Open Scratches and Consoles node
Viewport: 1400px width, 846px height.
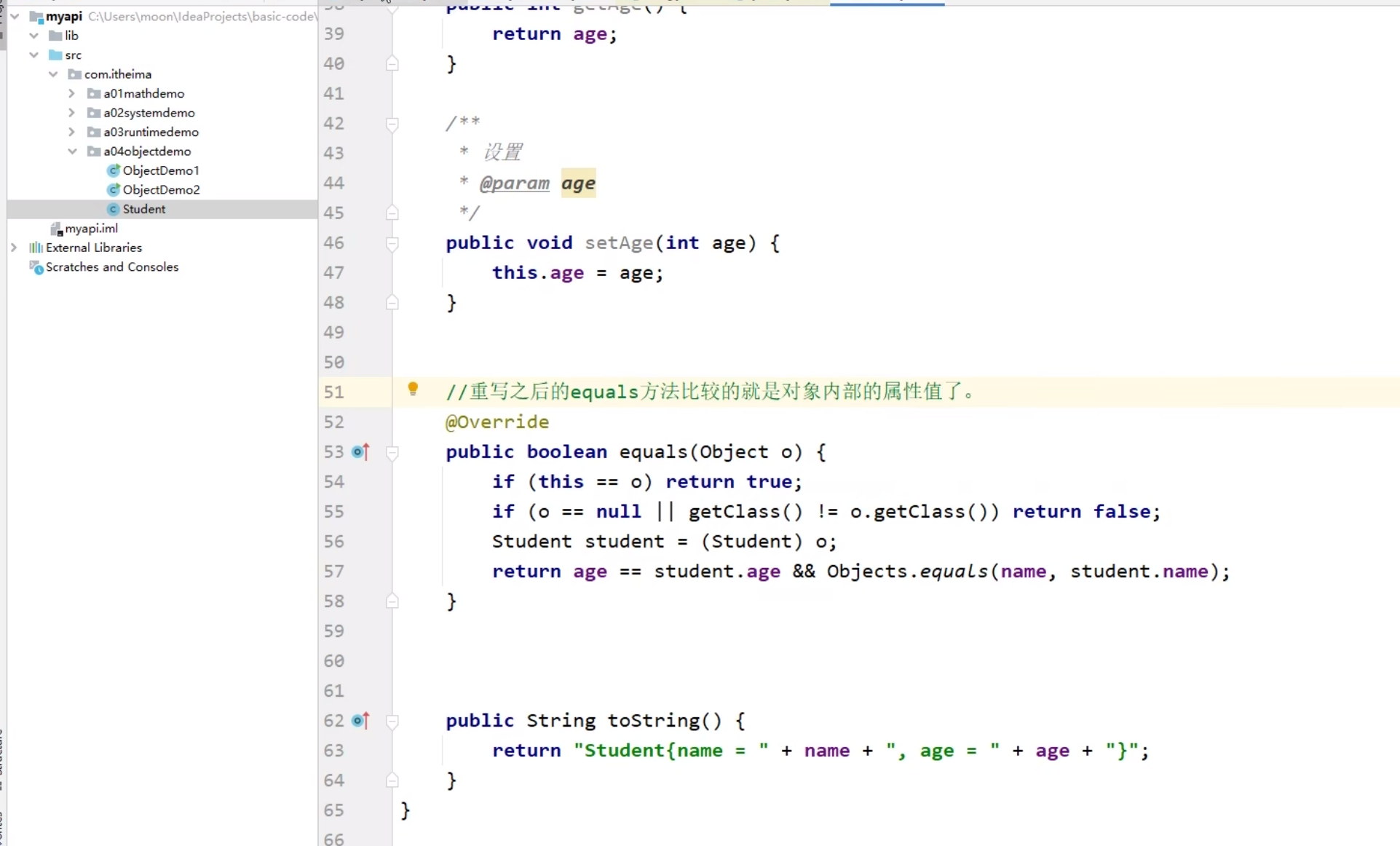[x=111, y=267]
